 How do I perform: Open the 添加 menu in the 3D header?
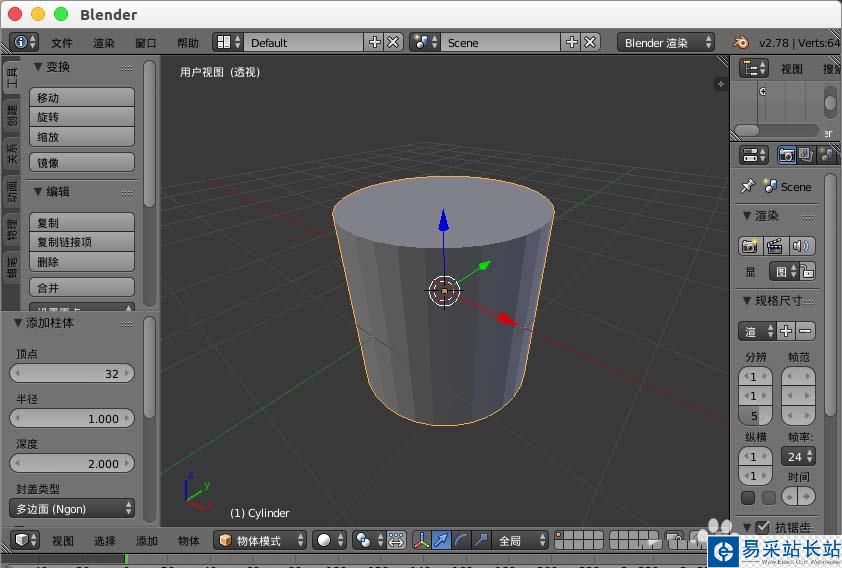147,541
